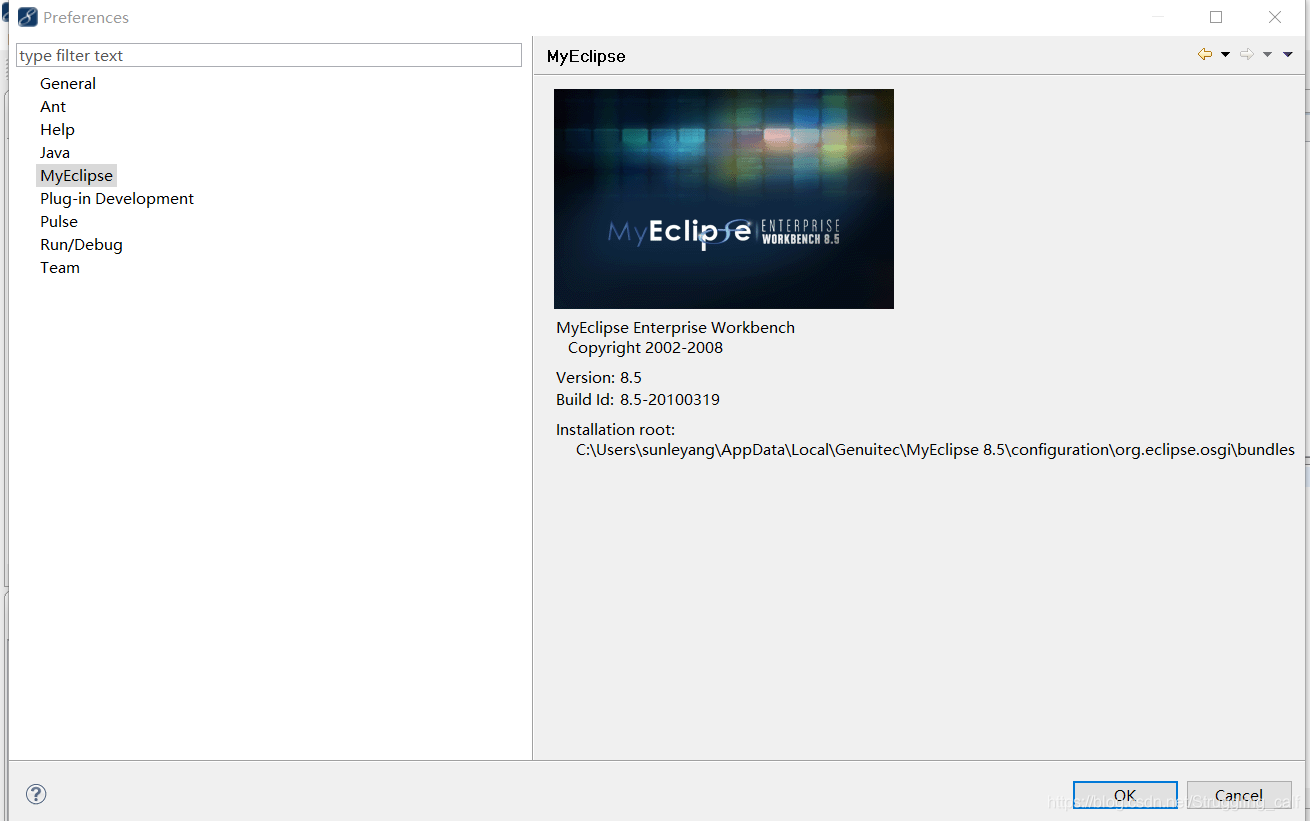This screenshot has height=821, width=1310.
Task: Maximize the Preferences window
Action: 1216,17
